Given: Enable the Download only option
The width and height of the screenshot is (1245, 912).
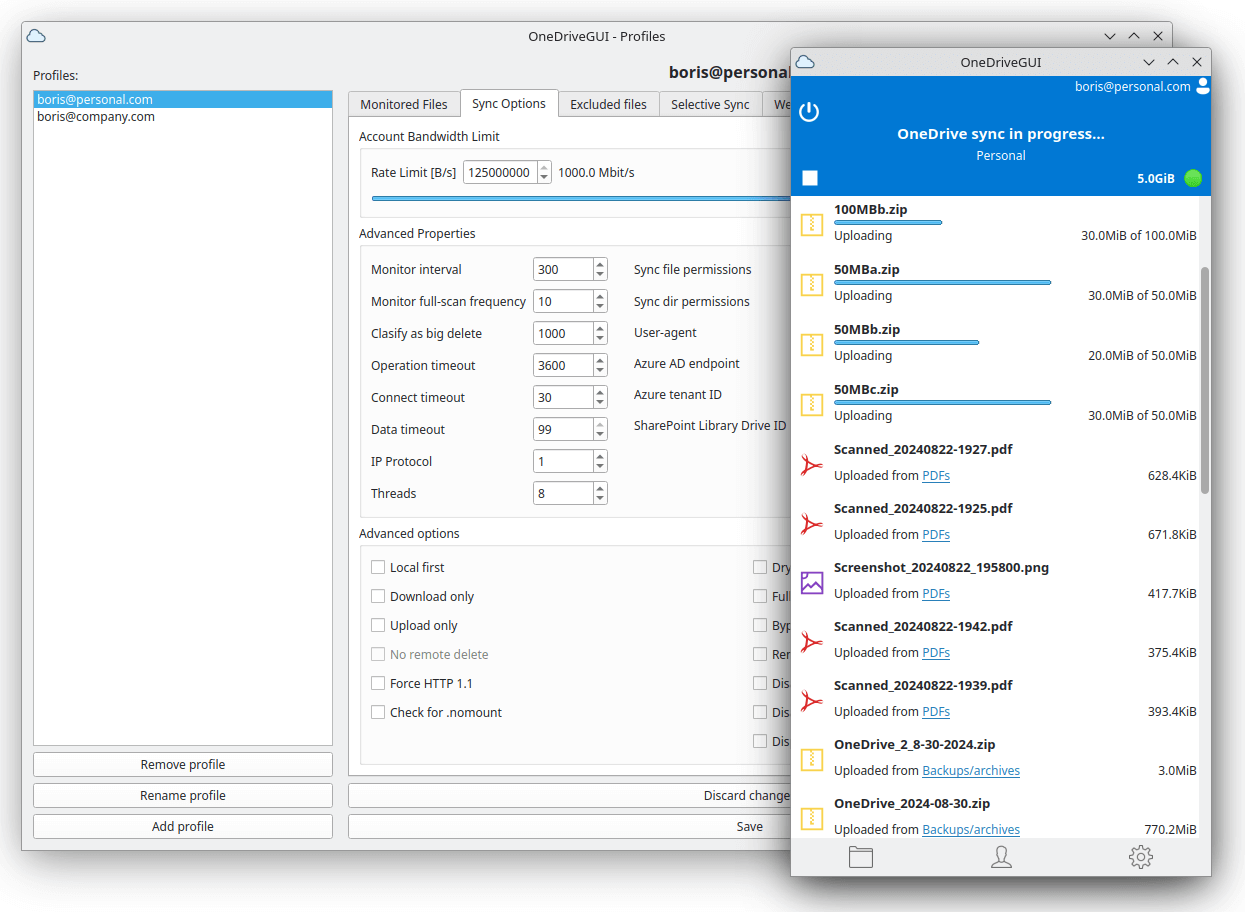Looking at the screenshot, I should (378, 596).
